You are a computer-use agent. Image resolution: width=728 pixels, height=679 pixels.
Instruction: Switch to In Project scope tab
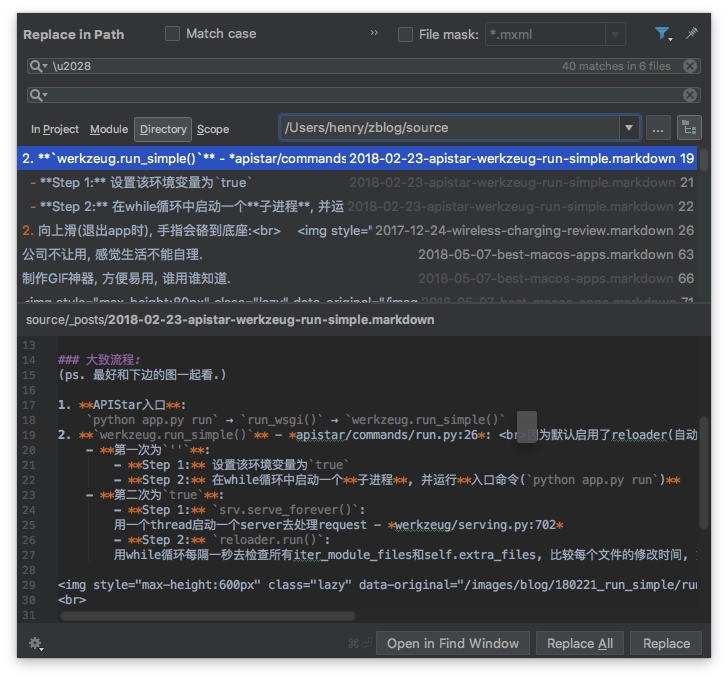click(55, 129)
